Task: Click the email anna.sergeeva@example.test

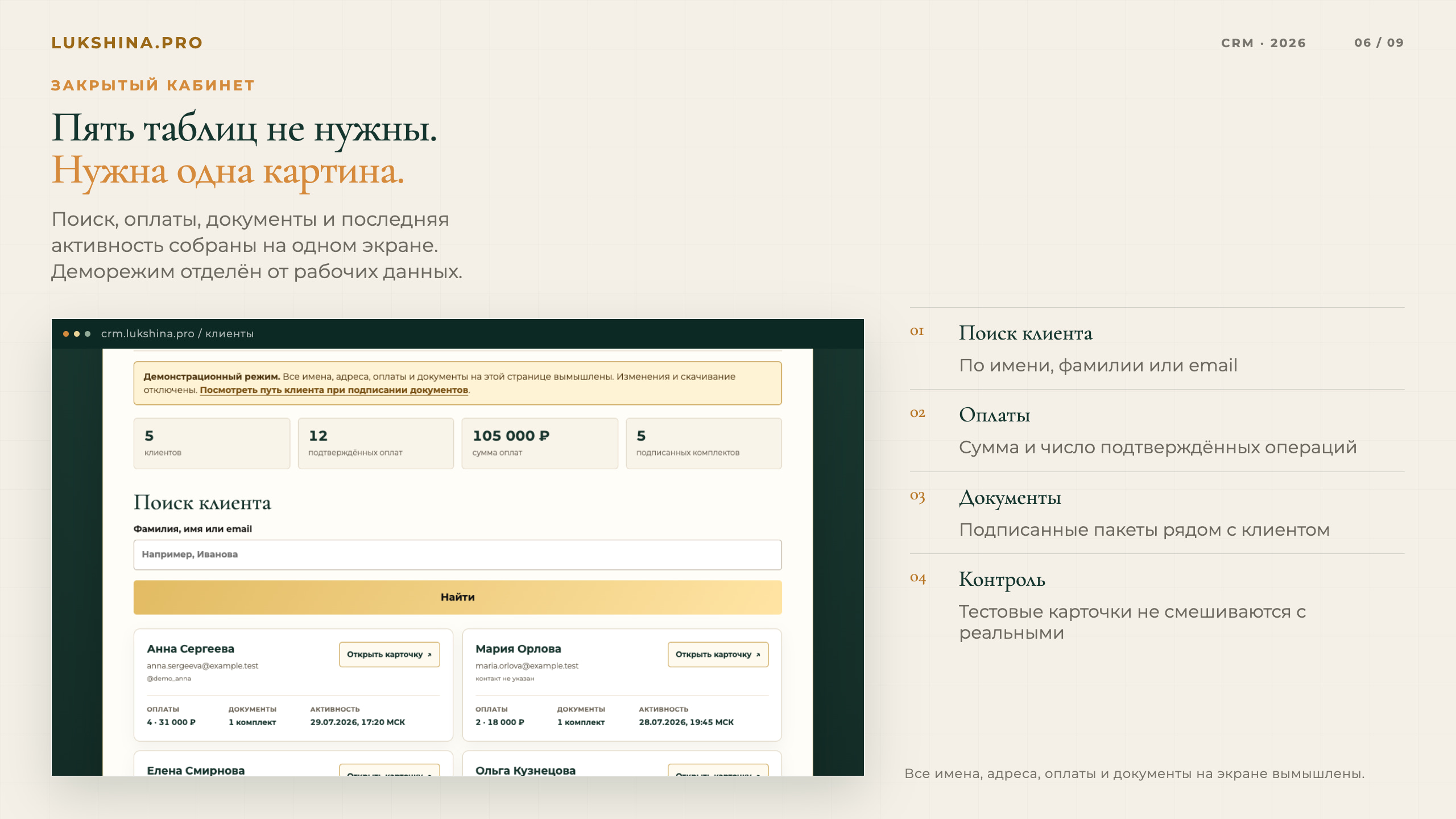Action: pyautogui.click(x=202, y=666)
